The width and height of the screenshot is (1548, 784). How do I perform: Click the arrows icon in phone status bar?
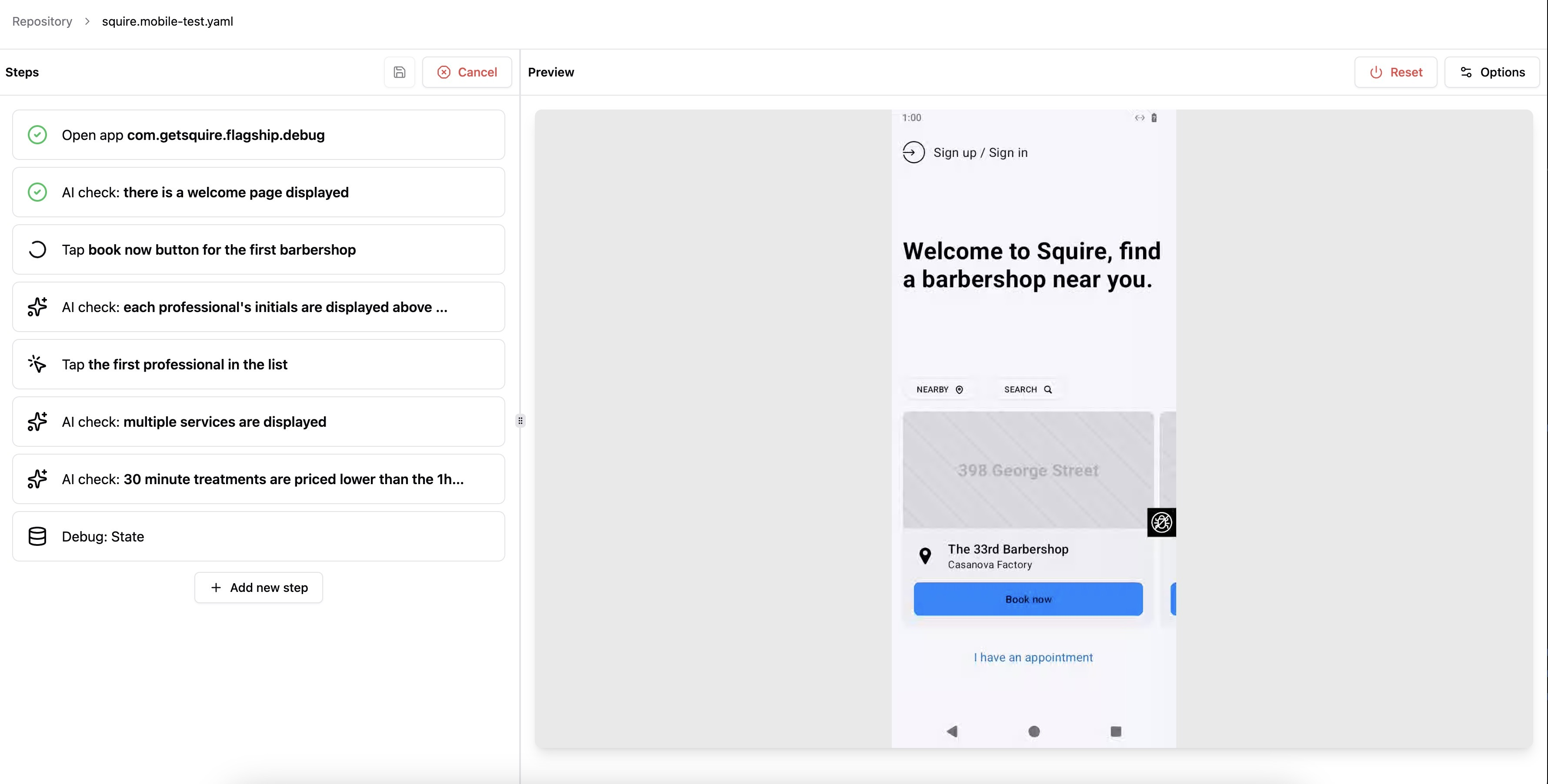(x=1139, y=118)
